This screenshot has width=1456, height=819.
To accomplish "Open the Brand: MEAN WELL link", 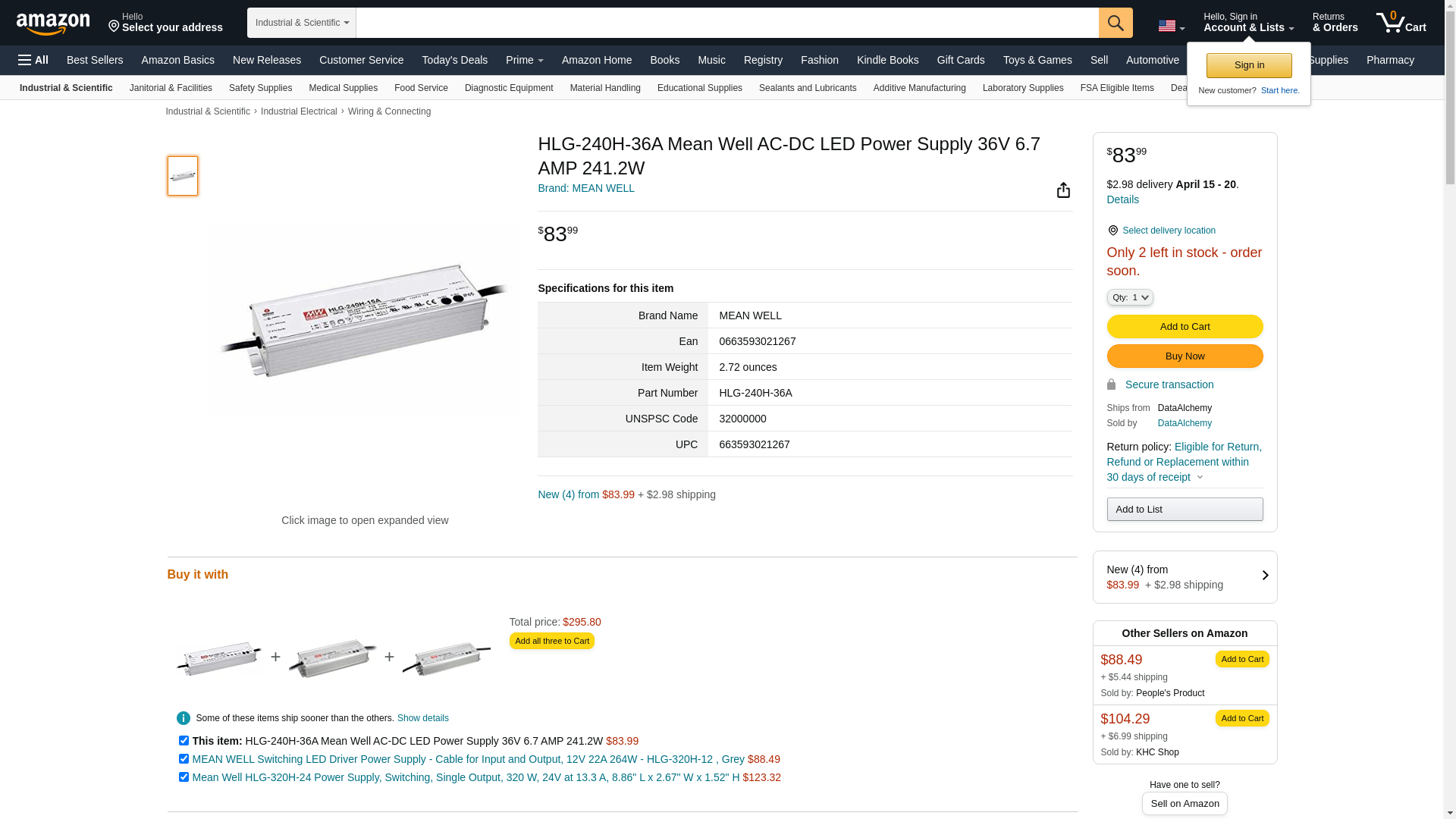I will click(586, 188).
